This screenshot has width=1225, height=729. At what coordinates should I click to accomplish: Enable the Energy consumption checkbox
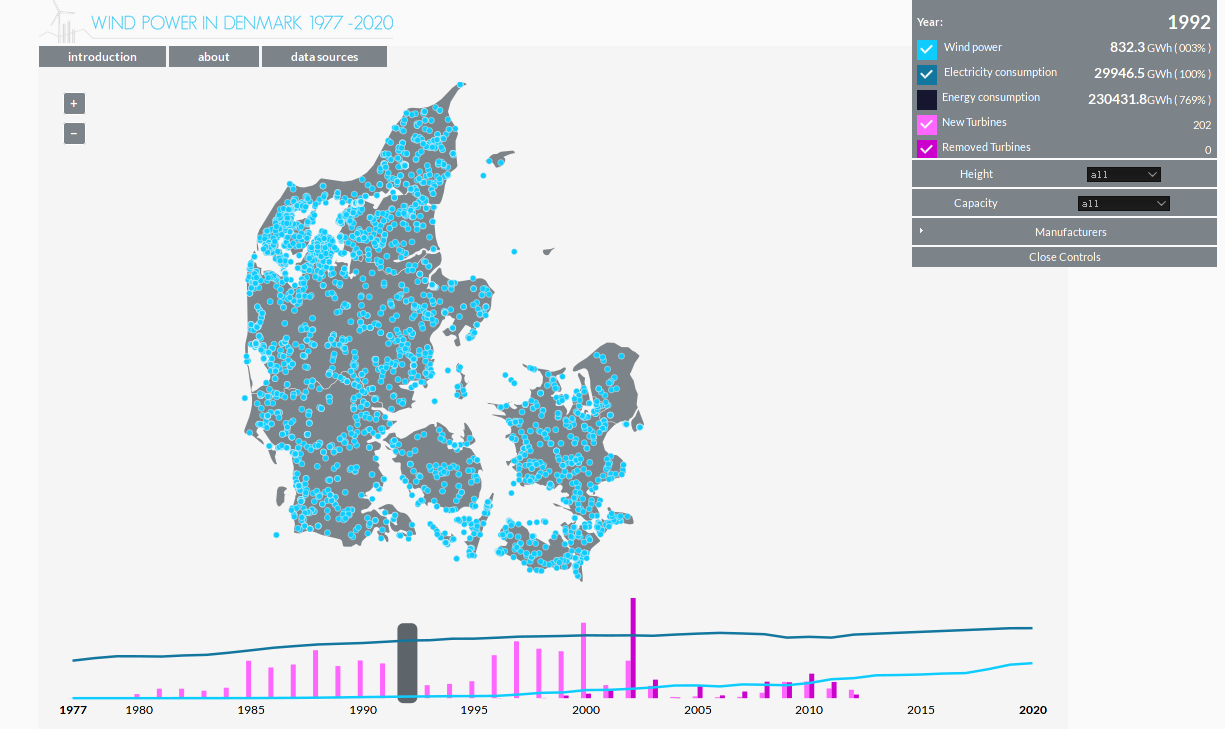(x=927, y=99)
